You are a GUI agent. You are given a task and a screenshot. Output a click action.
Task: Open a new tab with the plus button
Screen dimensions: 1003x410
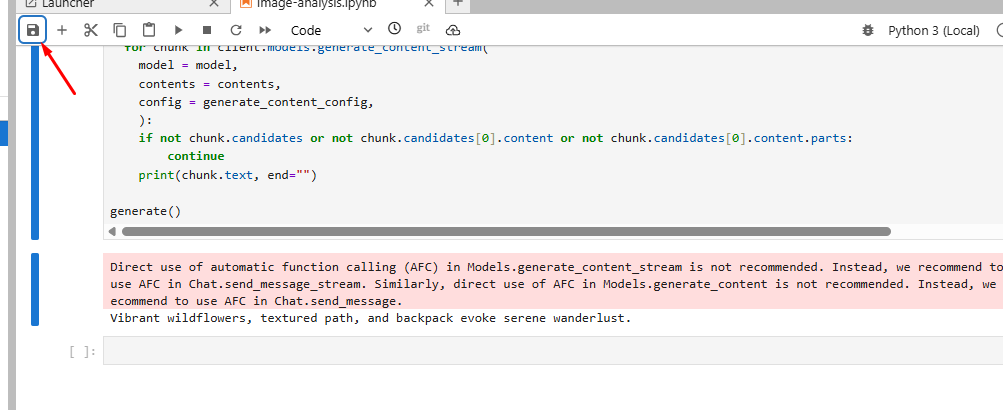pos(457,3)
